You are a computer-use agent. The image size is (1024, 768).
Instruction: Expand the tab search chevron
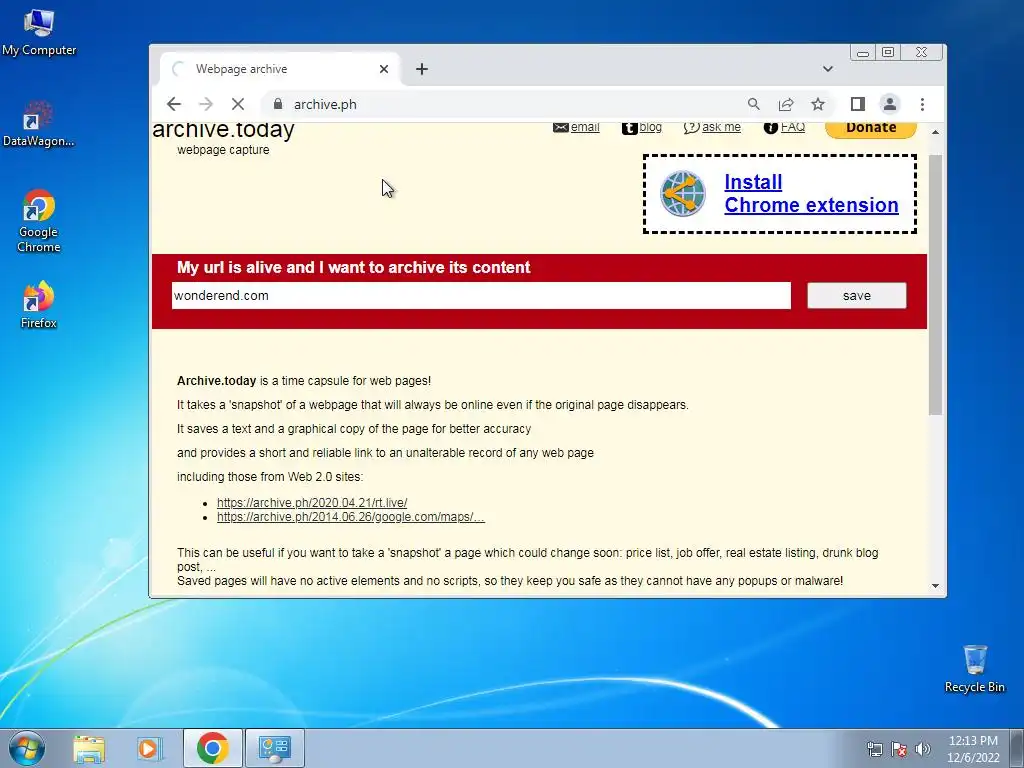coord(827,69)
